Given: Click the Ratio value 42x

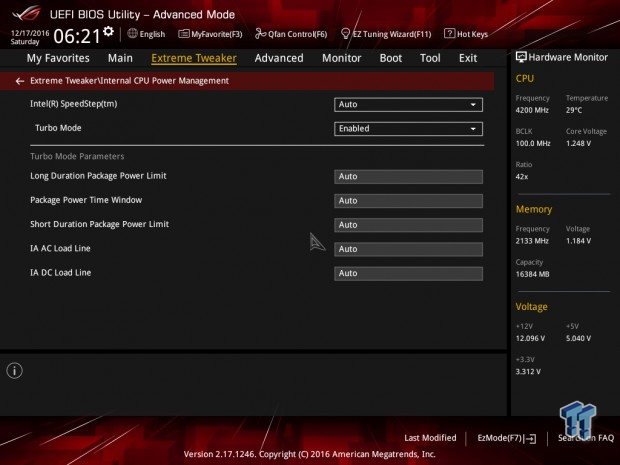Looking at the screenshot, I should (x=522, y=177).
